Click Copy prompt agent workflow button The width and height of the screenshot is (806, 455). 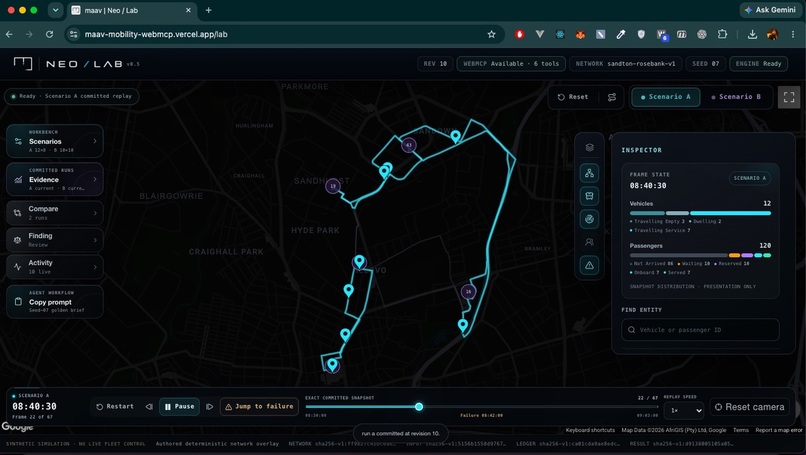[x=54, y=302]
